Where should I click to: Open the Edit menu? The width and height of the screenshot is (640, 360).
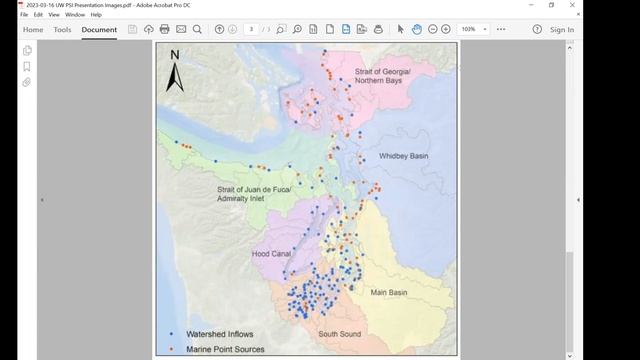click(x=38, y=15)
